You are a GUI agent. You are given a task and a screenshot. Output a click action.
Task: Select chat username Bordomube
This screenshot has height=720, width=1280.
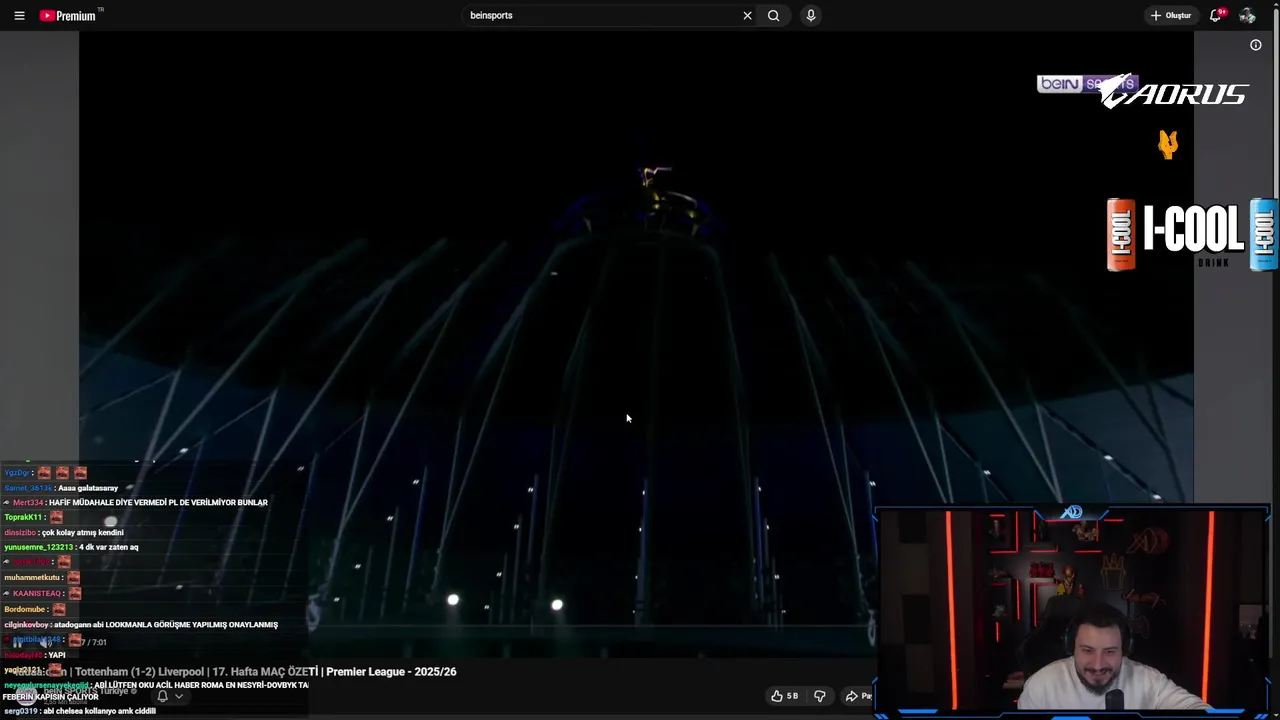pyautogui.click(x=25, y=609)
